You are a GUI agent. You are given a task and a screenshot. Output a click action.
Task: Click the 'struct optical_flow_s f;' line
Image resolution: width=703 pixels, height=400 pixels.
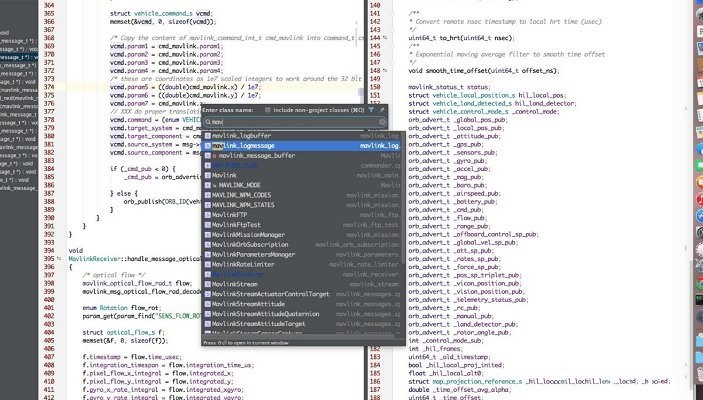tap(124, 333)
